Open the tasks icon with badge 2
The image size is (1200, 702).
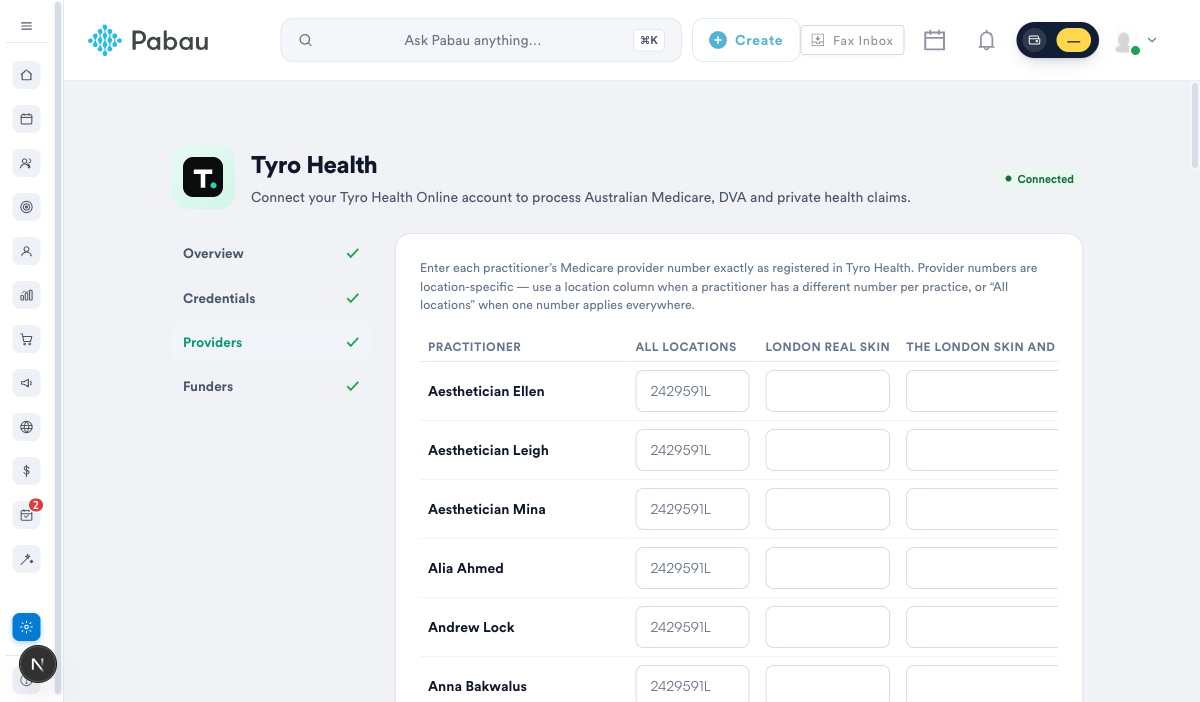pyautogui.click(x=27, y=515)
